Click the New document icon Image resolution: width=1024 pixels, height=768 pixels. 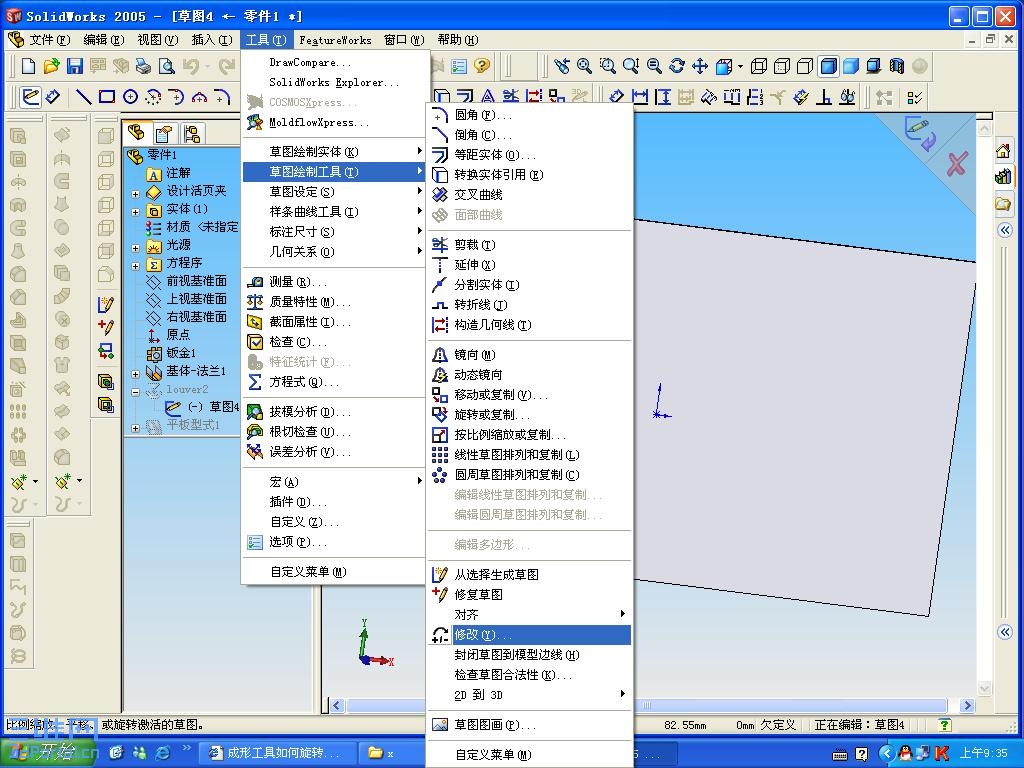click(28, 66)
